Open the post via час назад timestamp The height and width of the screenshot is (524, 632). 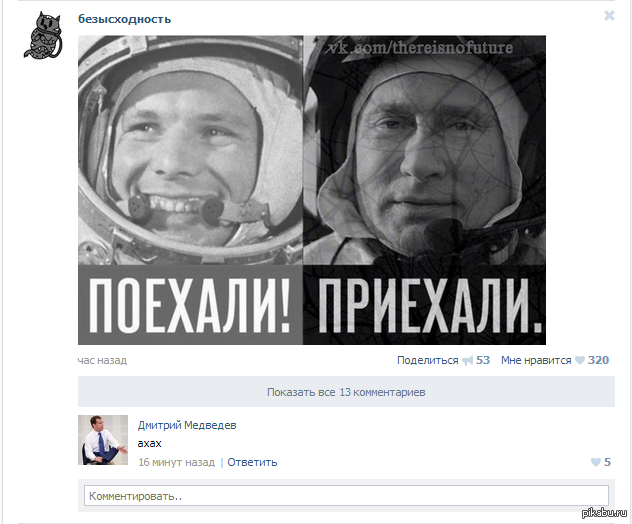pos(102,360)
